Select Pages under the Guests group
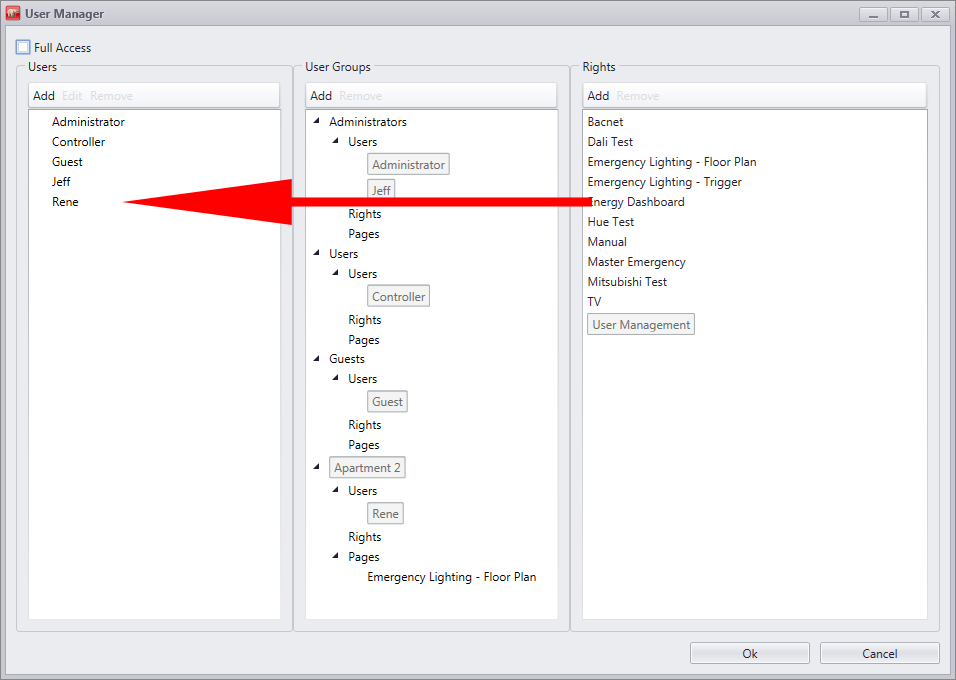This screenshot has width=956, height=680. 364,445
